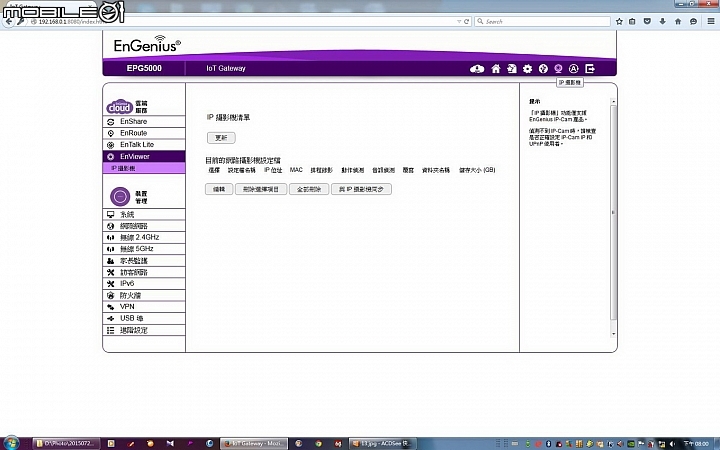Select the IP camera webcam icon in header
The width and height of the screenshot is (720, 450).
pyautogui.click(x=558, y=69)
